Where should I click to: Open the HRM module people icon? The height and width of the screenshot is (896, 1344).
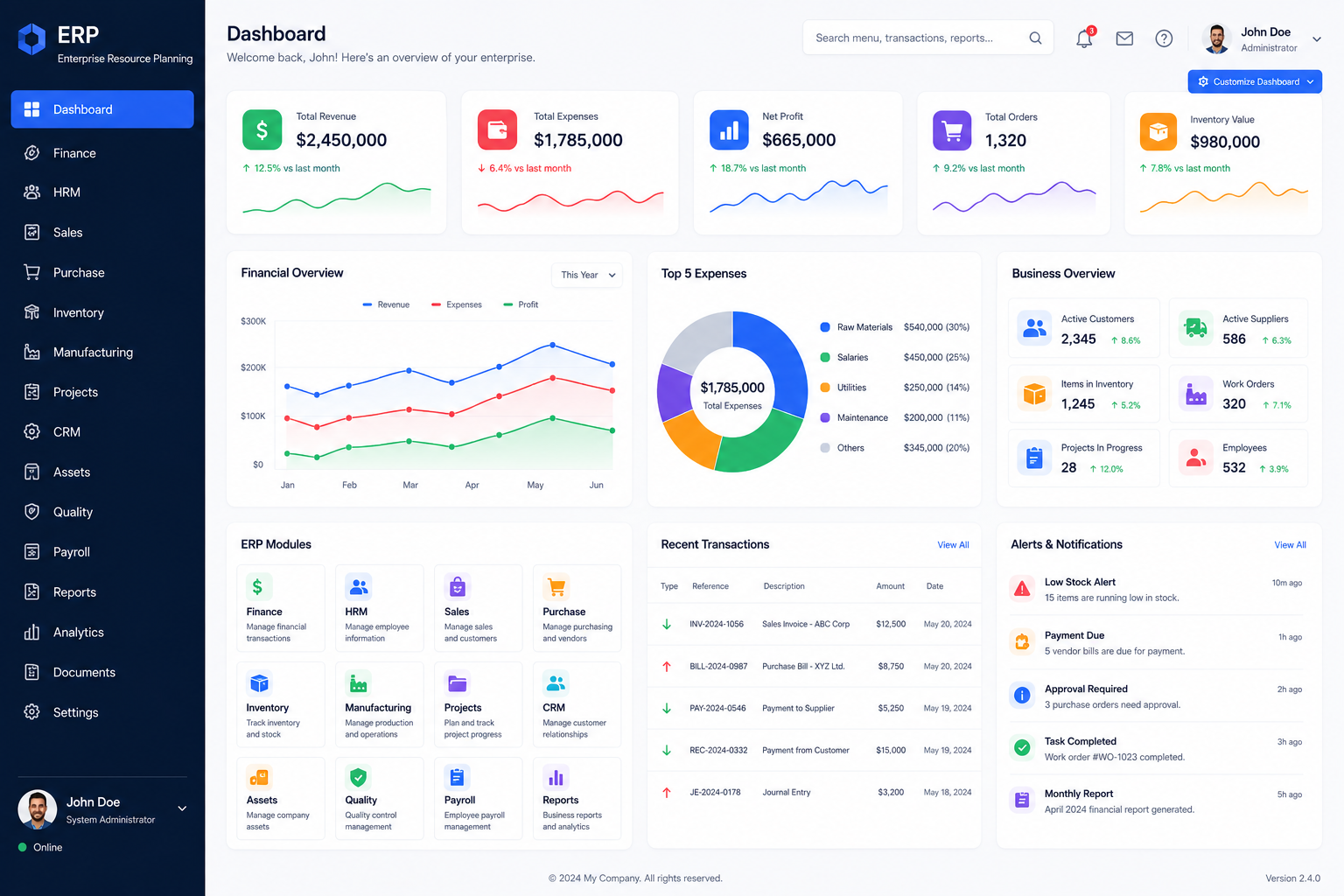click(359, 586)
